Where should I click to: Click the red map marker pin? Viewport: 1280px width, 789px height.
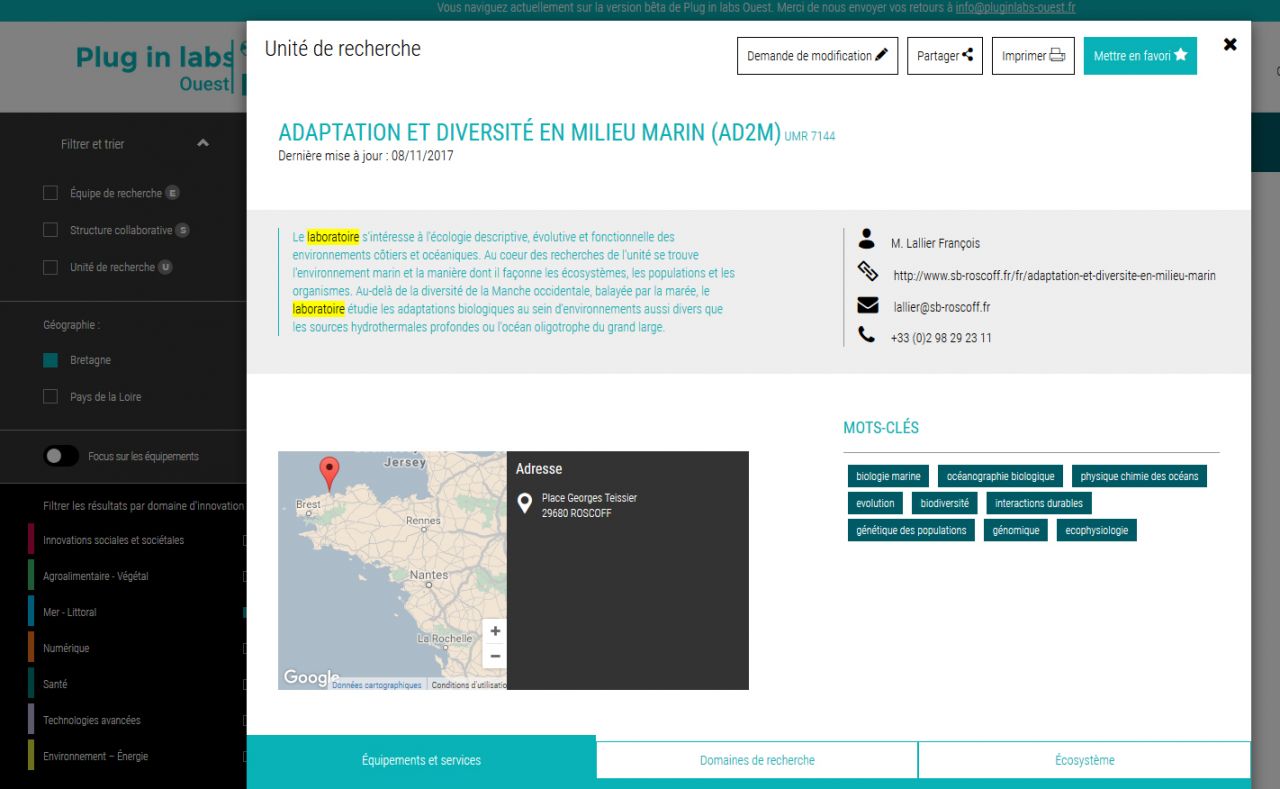click(x=329, y=471)
